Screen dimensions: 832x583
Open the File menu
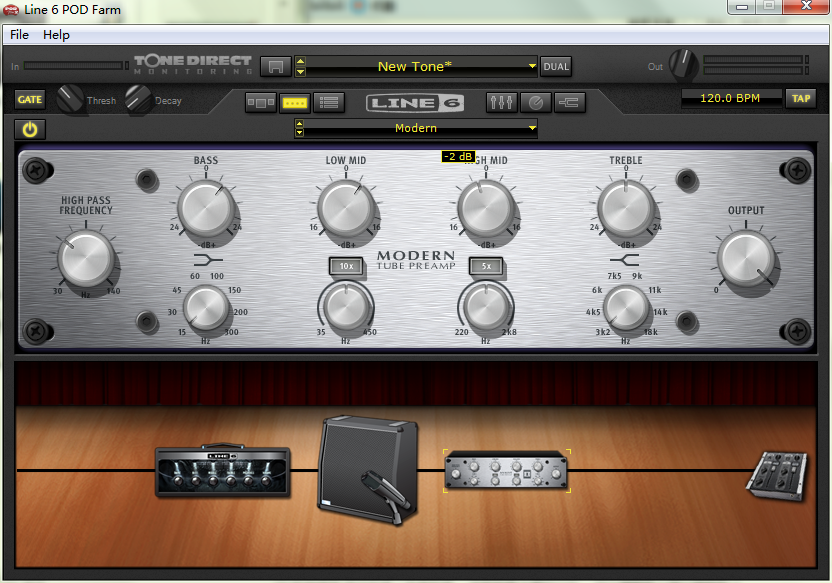pos(19,35)
